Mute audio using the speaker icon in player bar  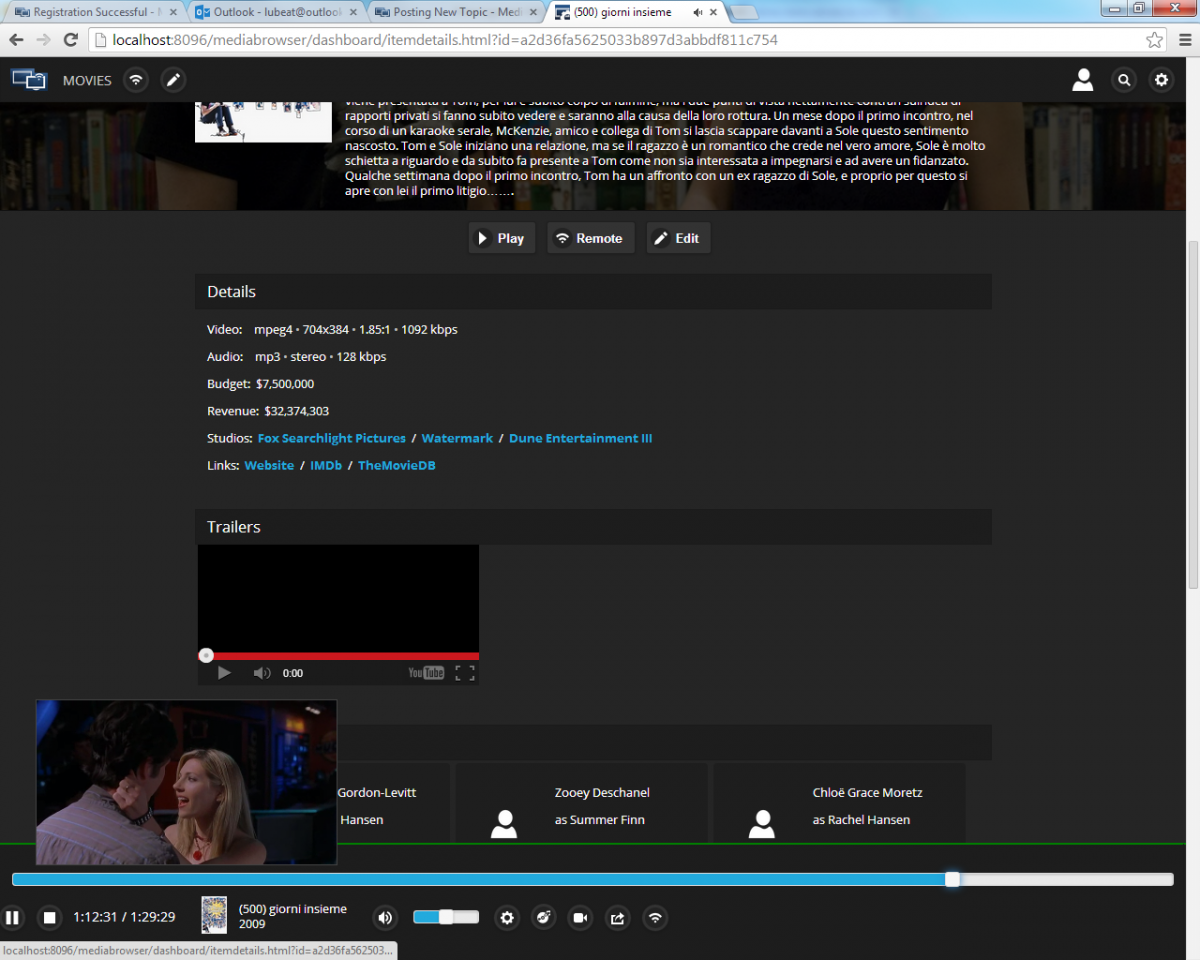pyautogui.click(x=386, y=917)
